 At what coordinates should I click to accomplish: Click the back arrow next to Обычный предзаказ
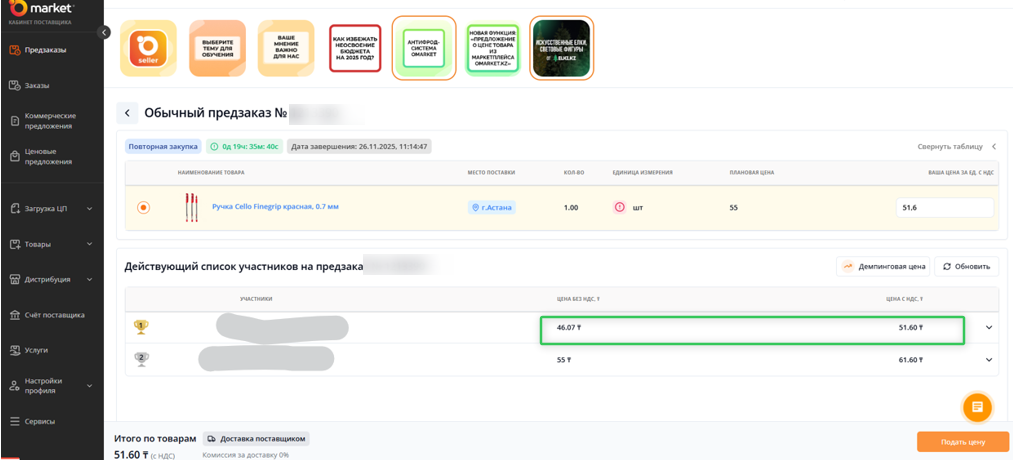(x=127, y=113)
